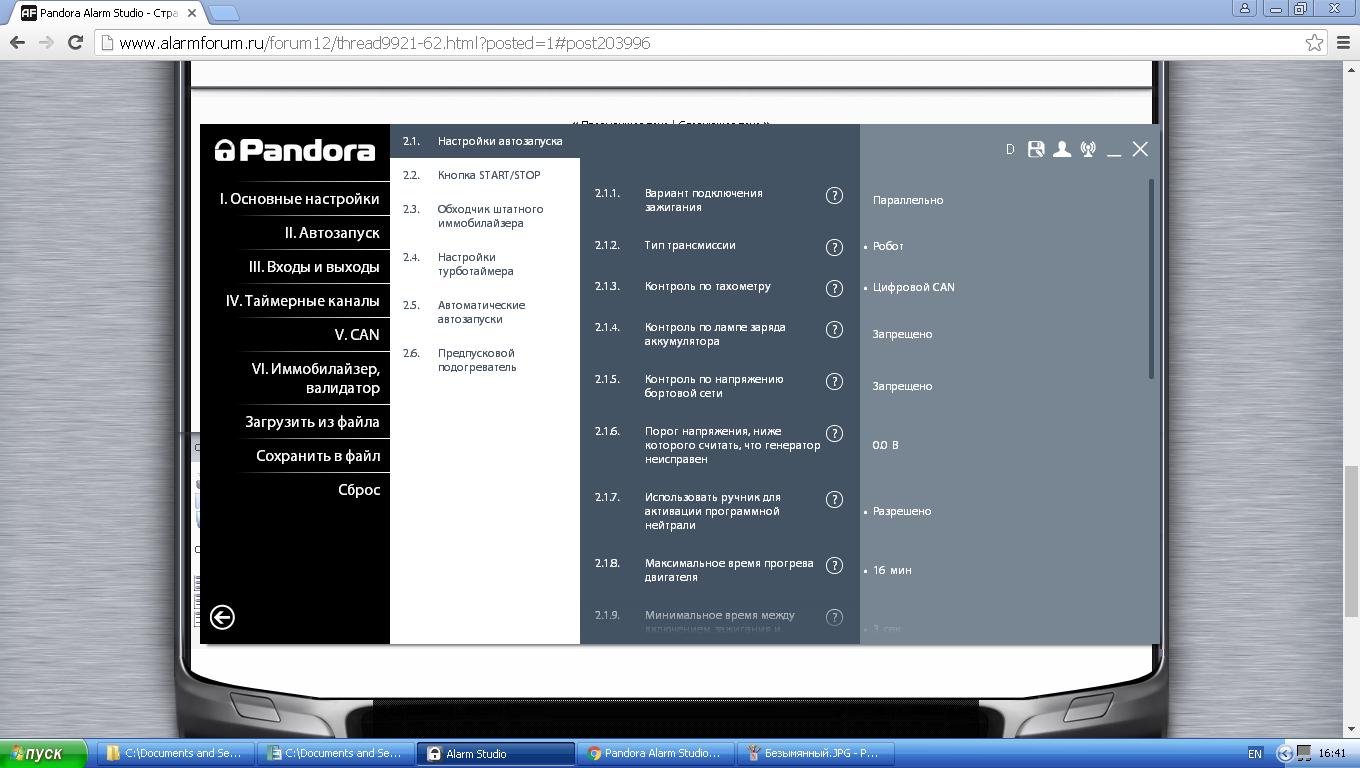Change Запрещено for battery charge lamp control

(x=902, y=334)
